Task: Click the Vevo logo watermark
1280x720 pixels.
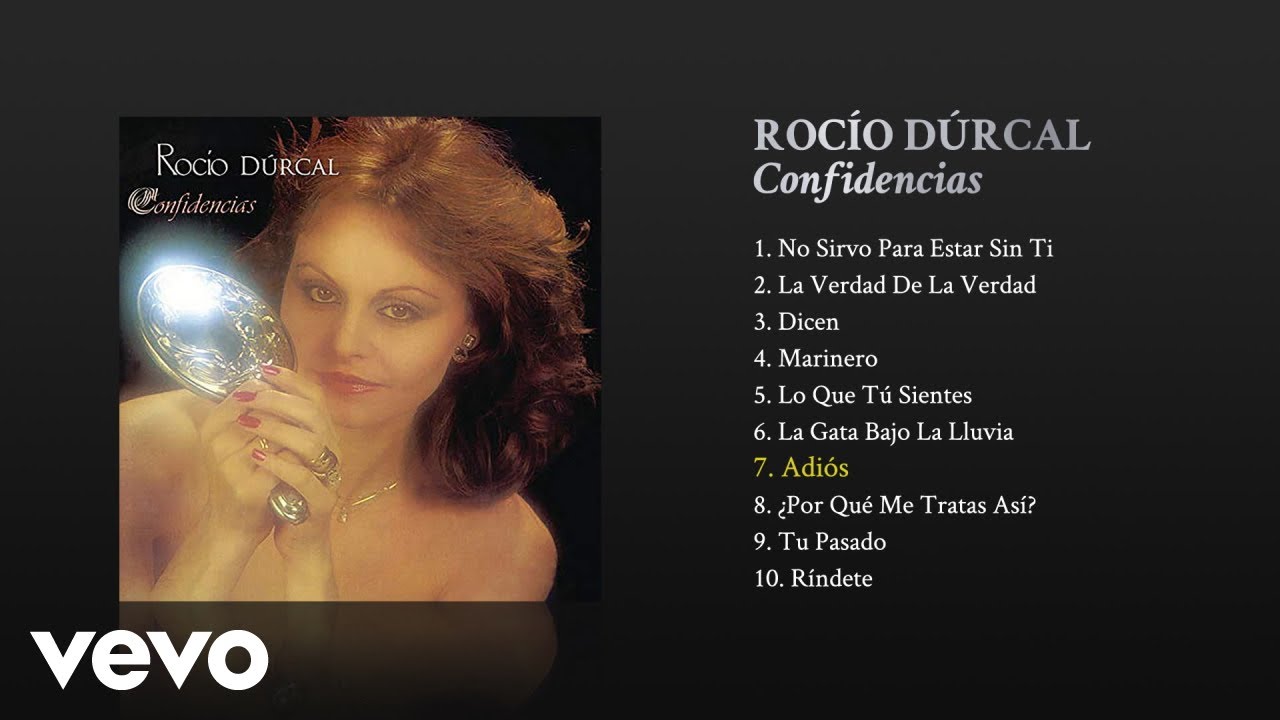Action: pos(149,661)
